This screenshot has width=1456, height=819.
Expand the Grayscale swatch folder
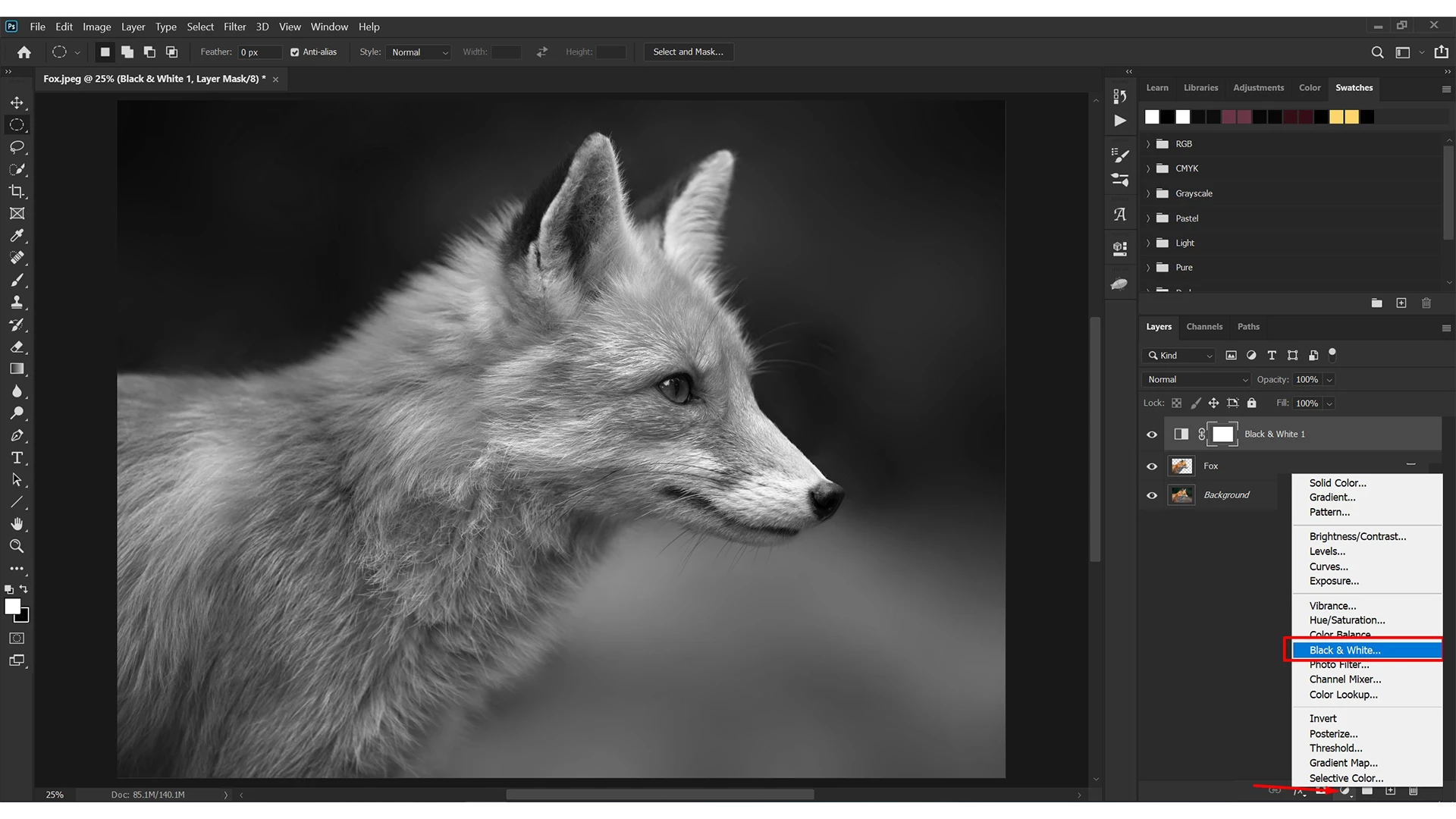pos(1148,193)
